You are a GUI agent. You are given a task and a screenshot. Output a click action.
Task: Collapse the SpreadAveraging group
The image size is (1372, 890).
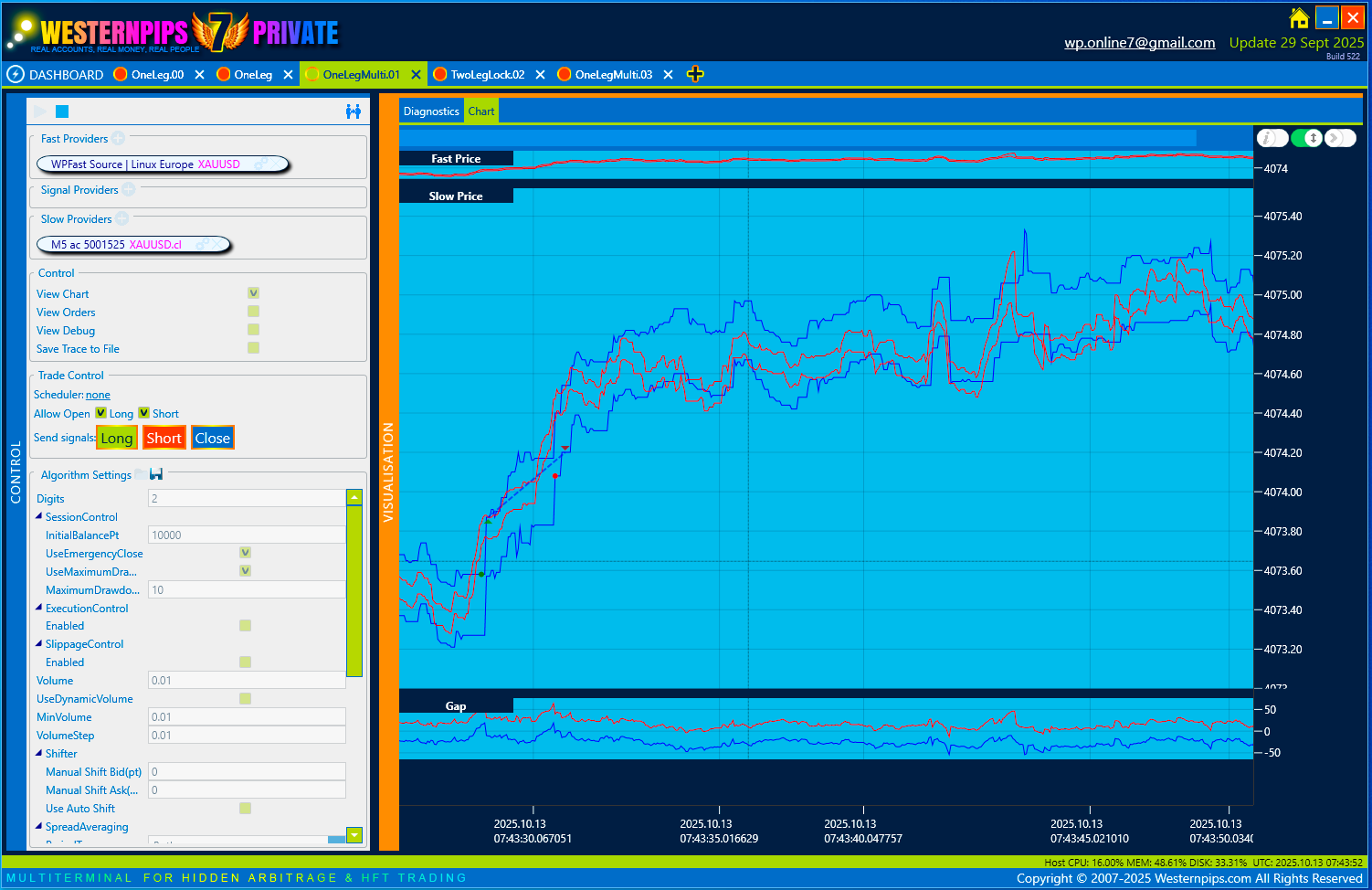[x=39, y=826]
